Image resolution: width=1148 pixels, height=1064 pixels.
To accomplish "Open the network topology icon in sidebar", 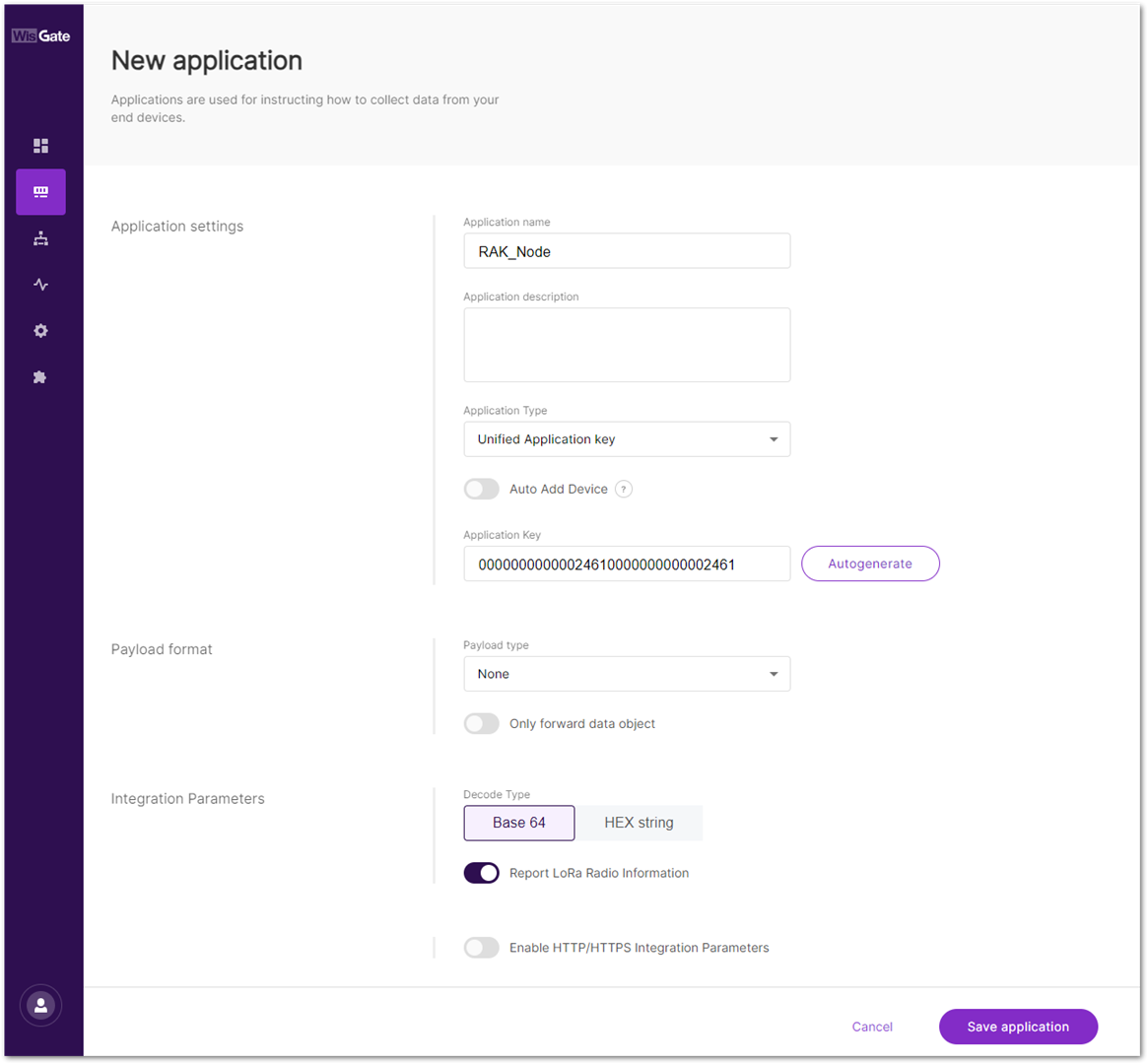I will tap(40, 237).
